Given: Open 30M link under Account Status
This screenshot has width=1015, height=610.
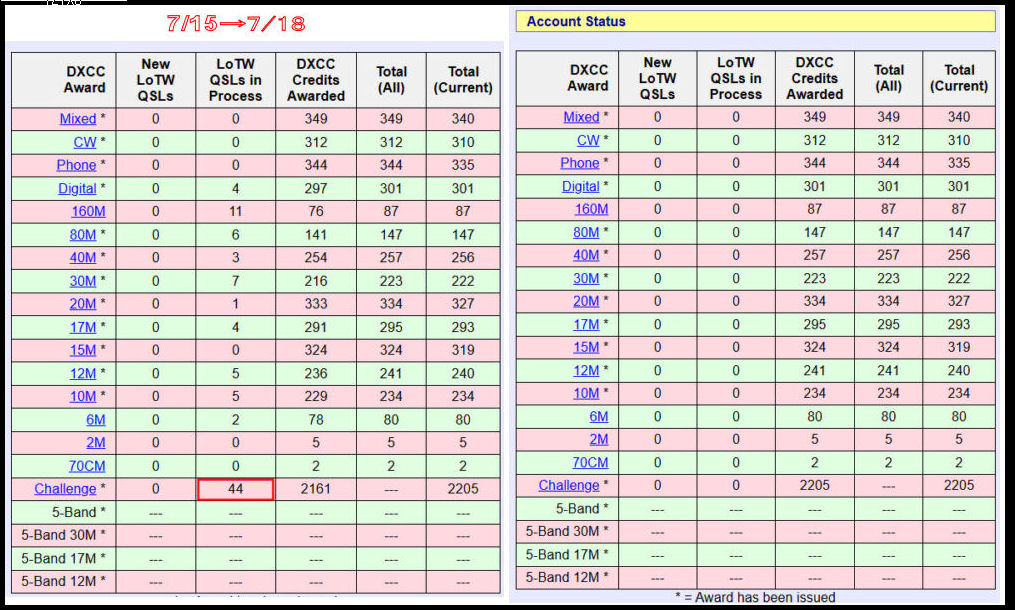Looking at the screenshot, I should click(586, 278).
